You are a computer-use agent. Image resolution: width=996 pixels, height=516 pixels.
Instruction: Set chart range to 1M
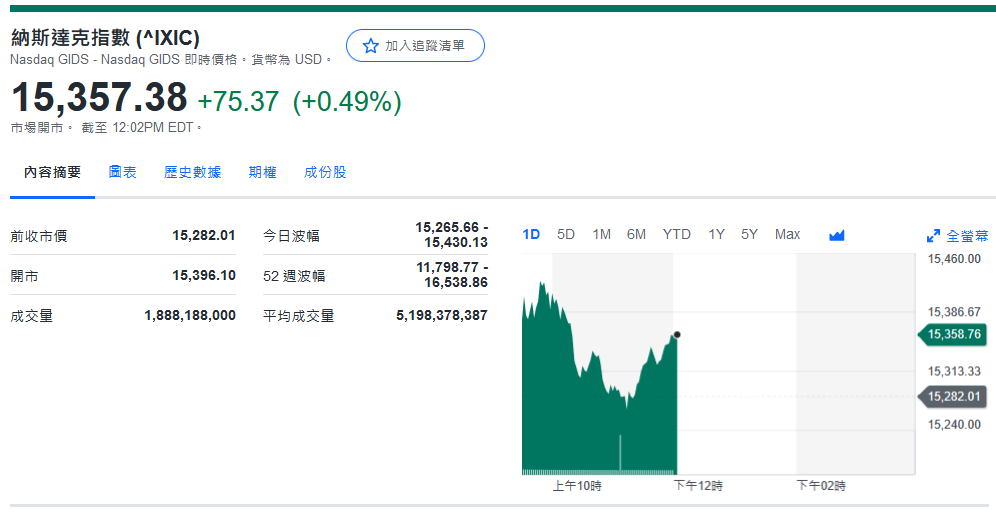pos(601,234)
